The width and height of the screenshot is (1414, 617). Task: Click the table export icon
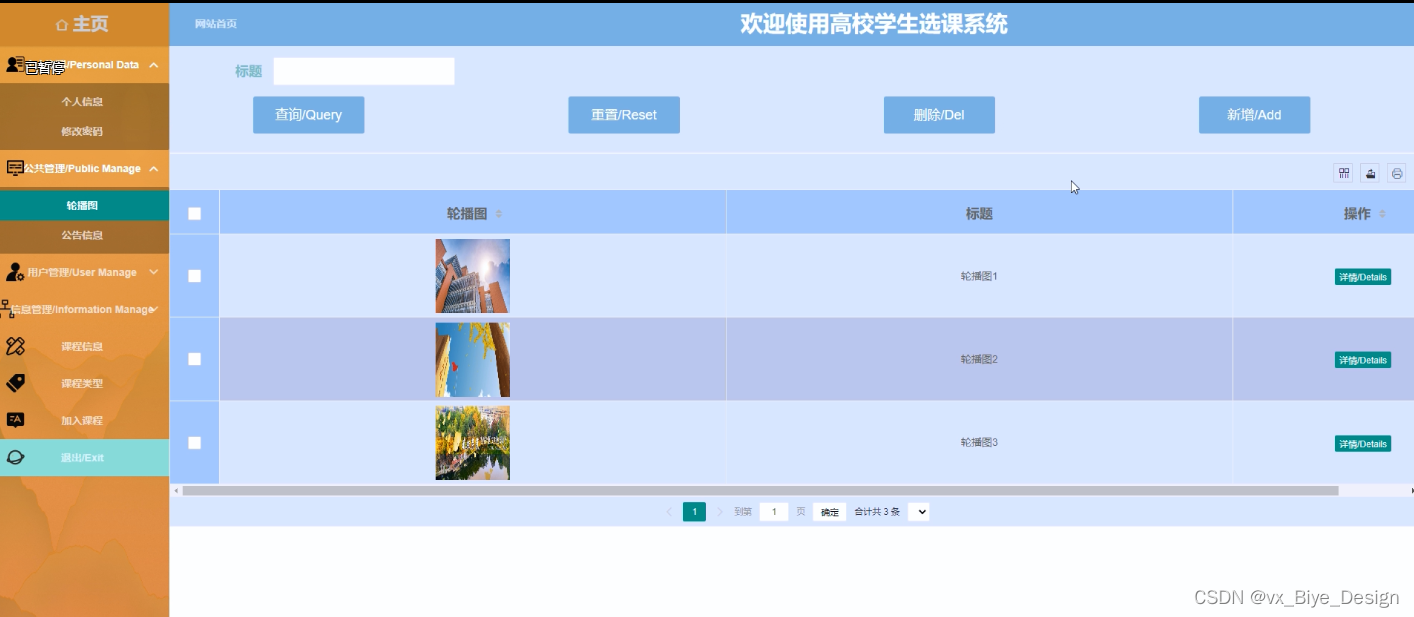pos(1370,173)
